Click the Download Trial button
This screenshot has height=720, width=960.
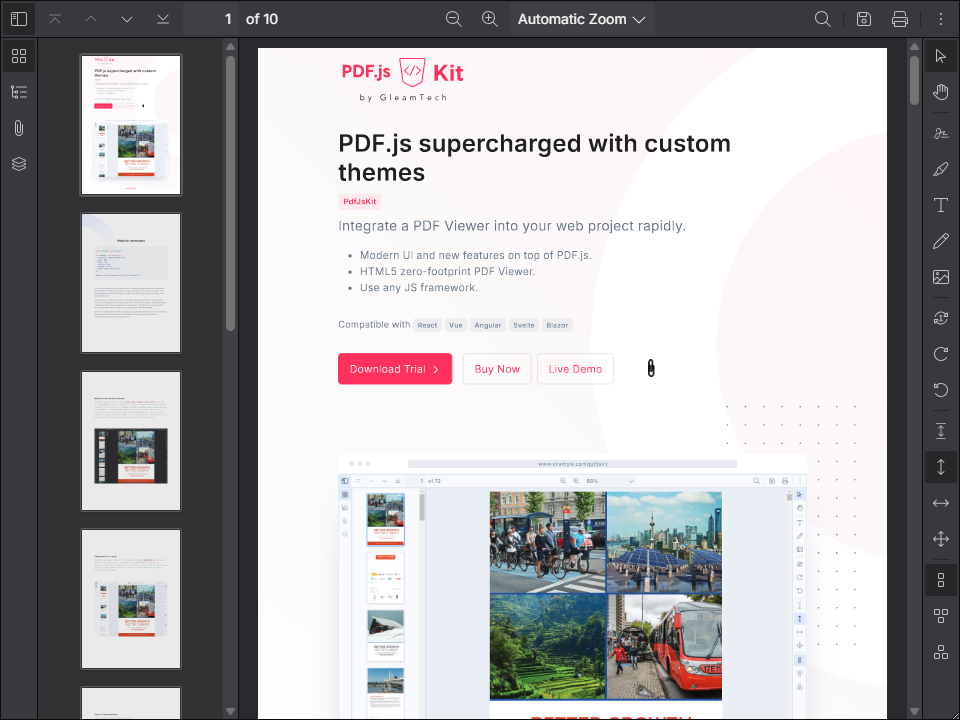[x=395, y=369]
